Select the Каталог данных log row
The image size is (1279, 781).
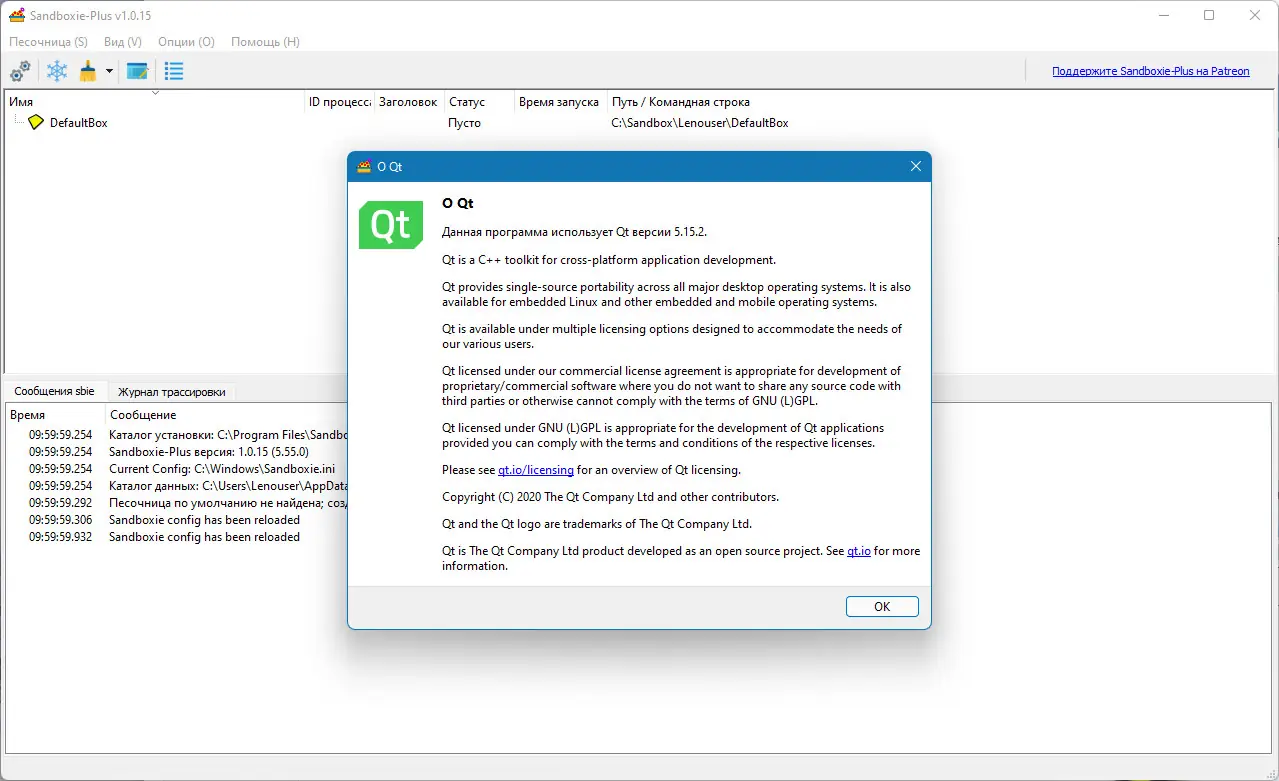[x=177, y=486]
